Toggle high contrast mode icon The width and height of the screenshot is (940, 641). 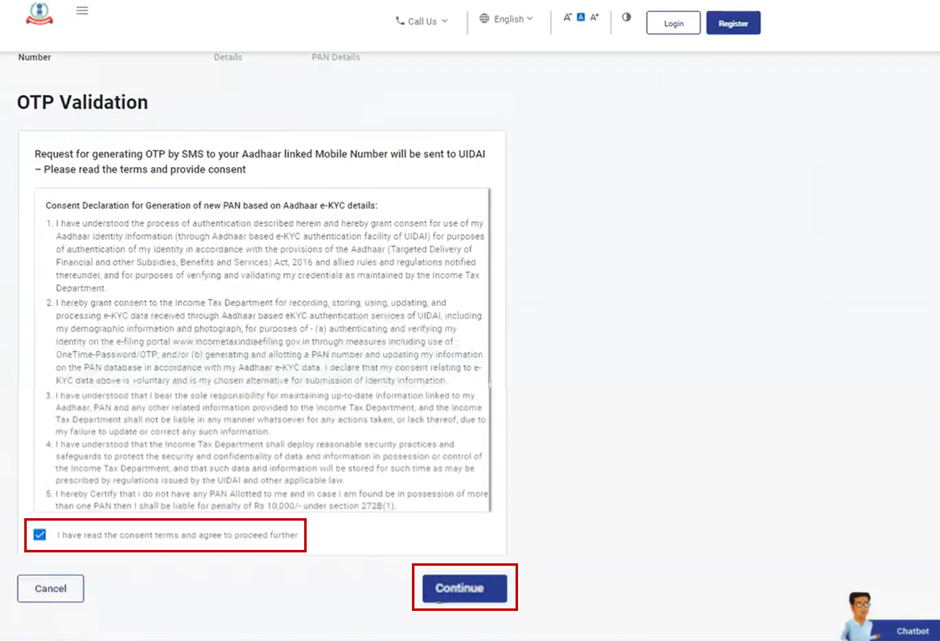[x=627, y=17]
